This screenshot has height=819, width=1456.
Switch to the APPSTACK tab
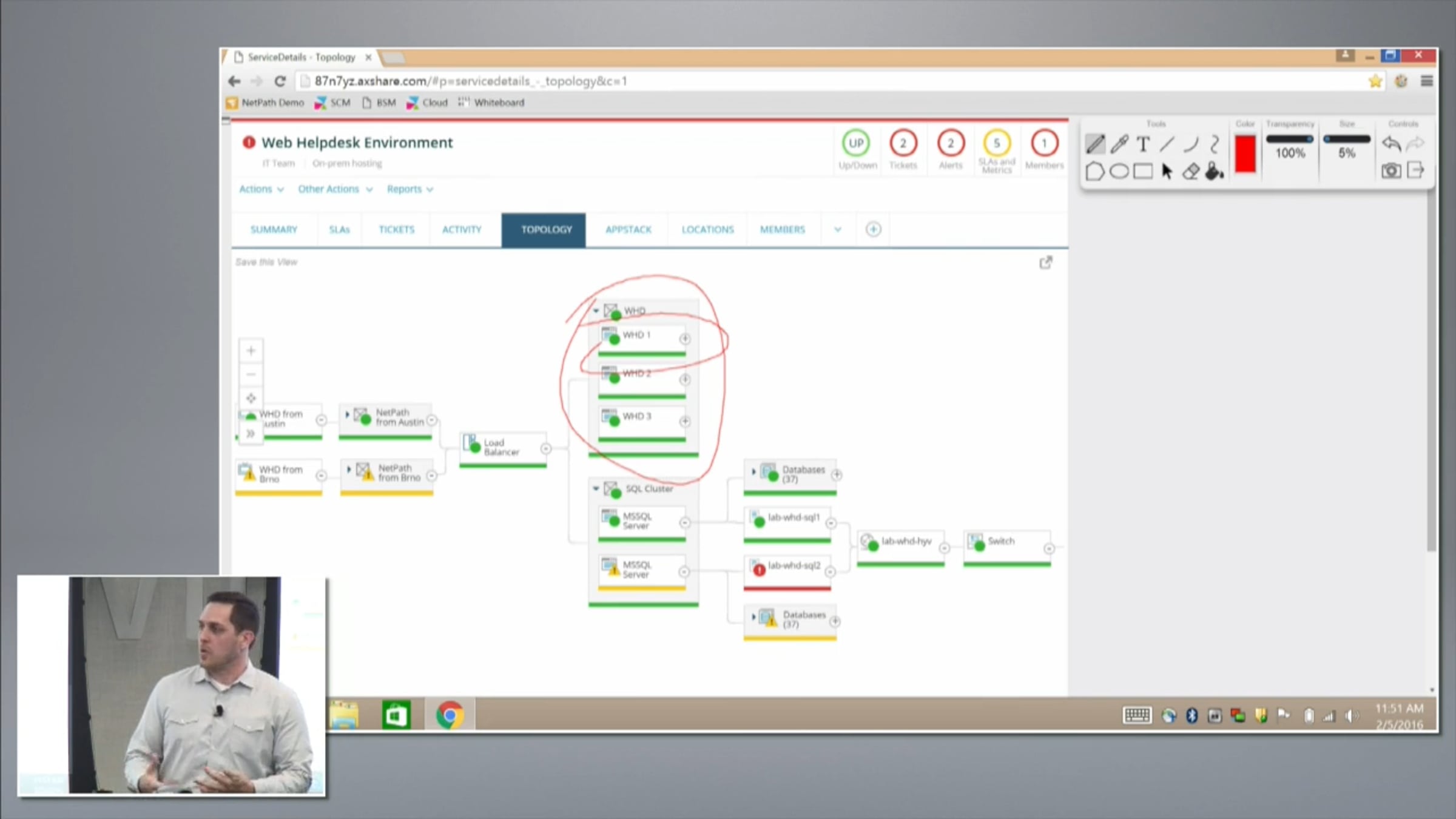[628, 230]
